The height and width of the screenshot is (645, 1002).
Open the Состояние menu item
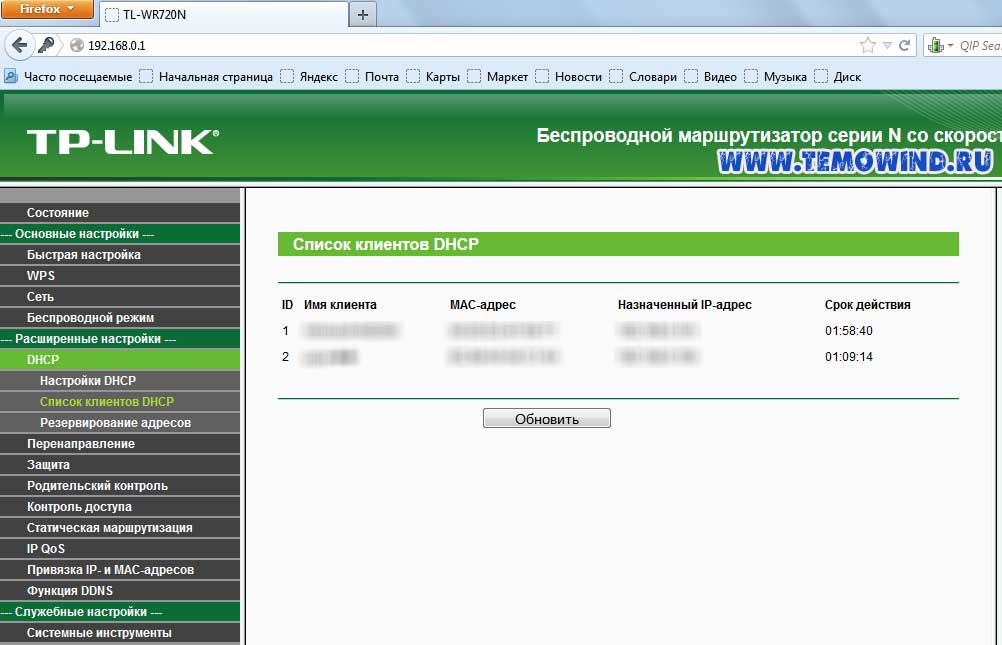[x=120, y=213]
